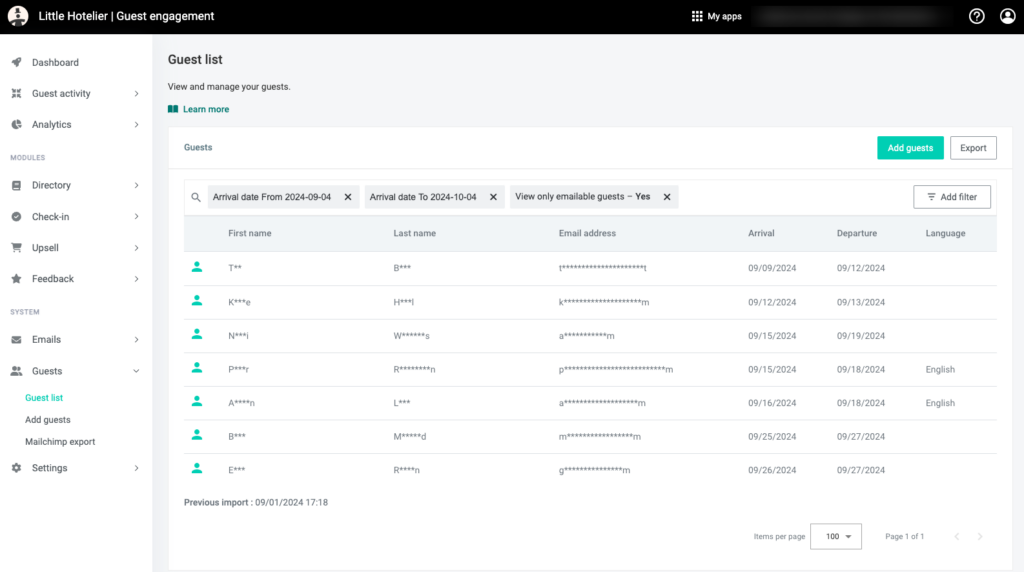Remove the Arrival date From 2024-09-04 filter
Screen dimensions: 1024x572
point(348,197)
